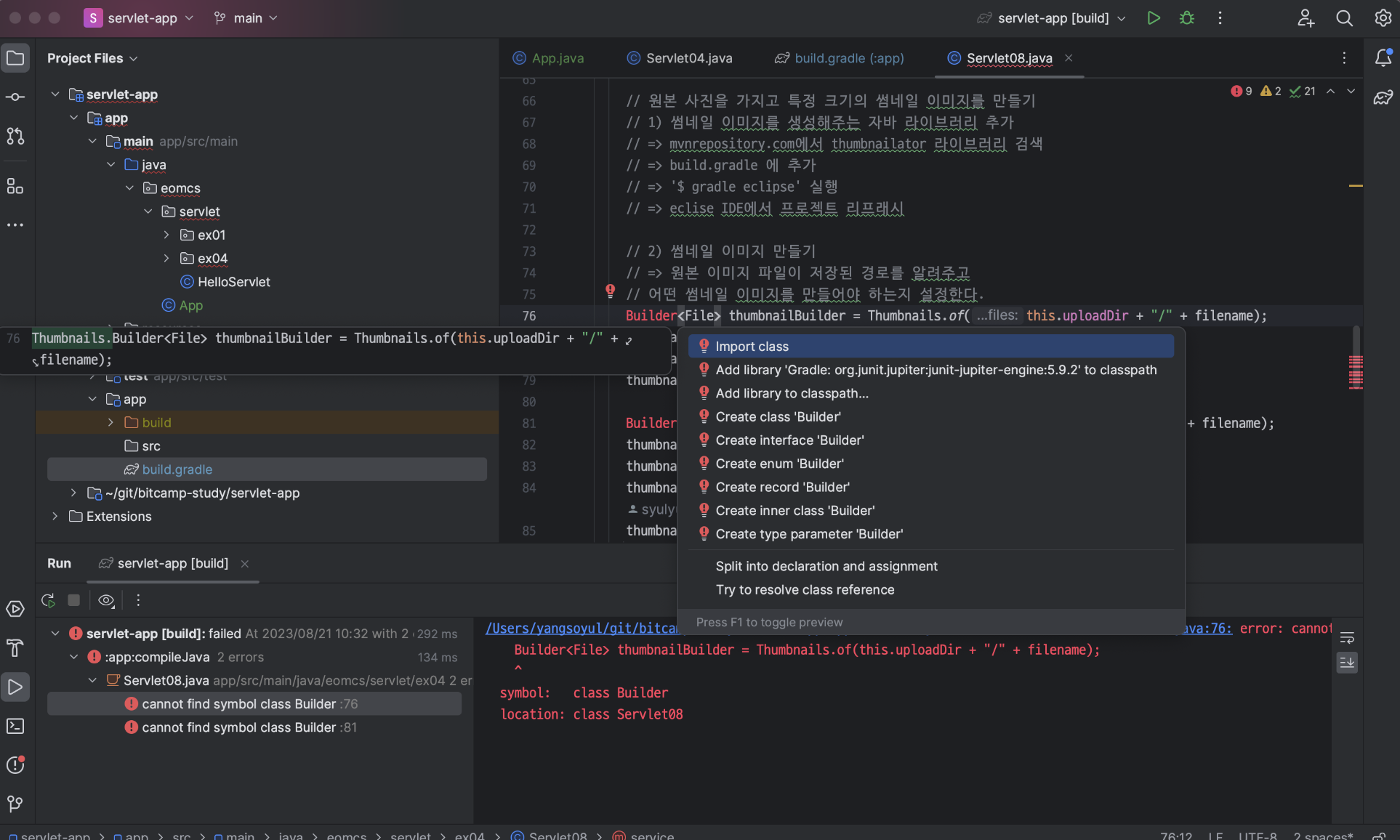Click the Run green play icon
The image size is (1400, 840).
point(1153,18)
